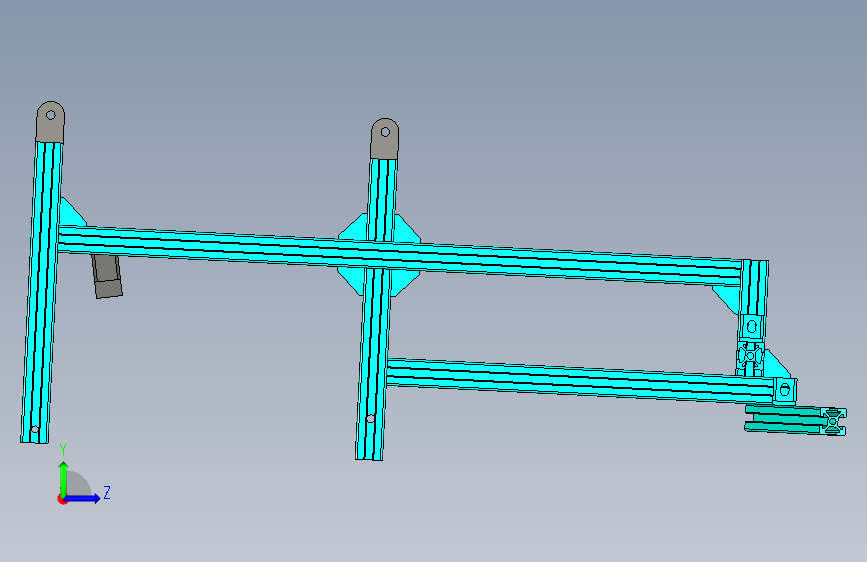The height and width of the screenshot is (562, 867).
Task: Select triangular gusset joining left post and upper beam
Action: click(71, 213)
